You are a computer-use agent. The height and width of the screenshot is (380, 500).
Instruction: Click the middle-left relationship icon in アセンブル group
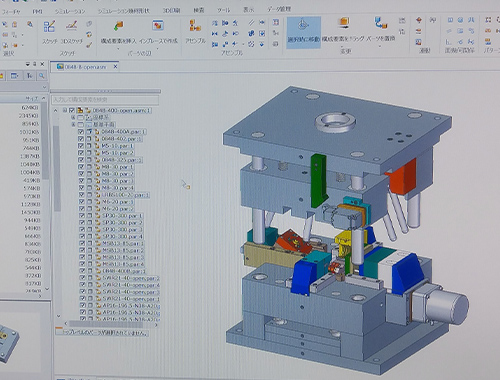pos(215,34)
